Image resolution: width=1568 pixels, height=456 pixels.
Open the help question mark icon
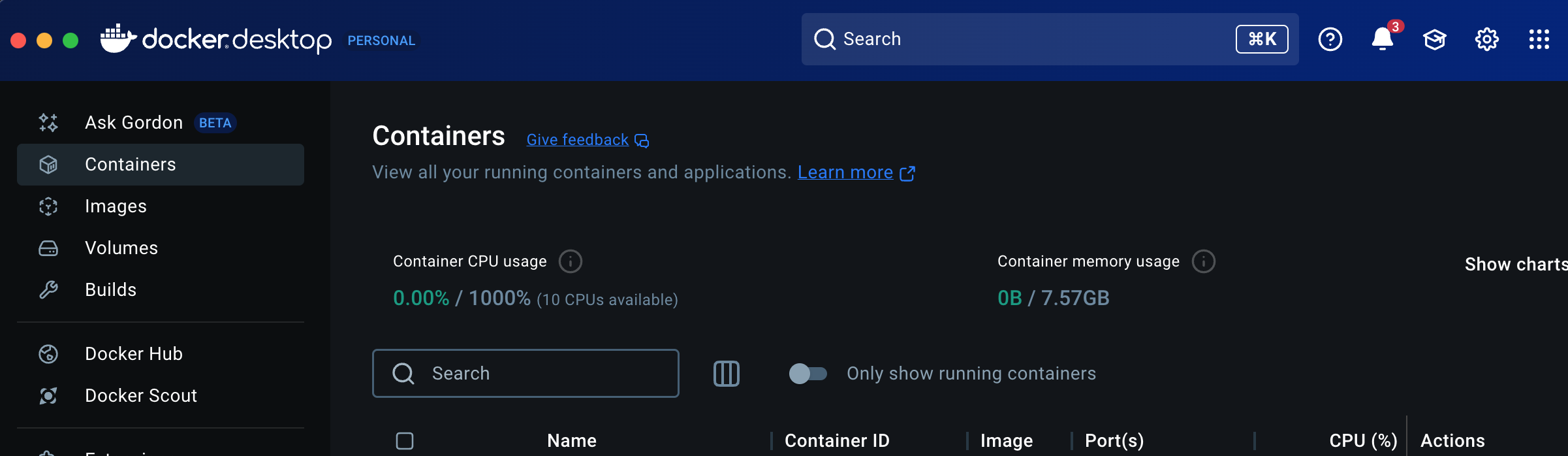[1330, 39]
